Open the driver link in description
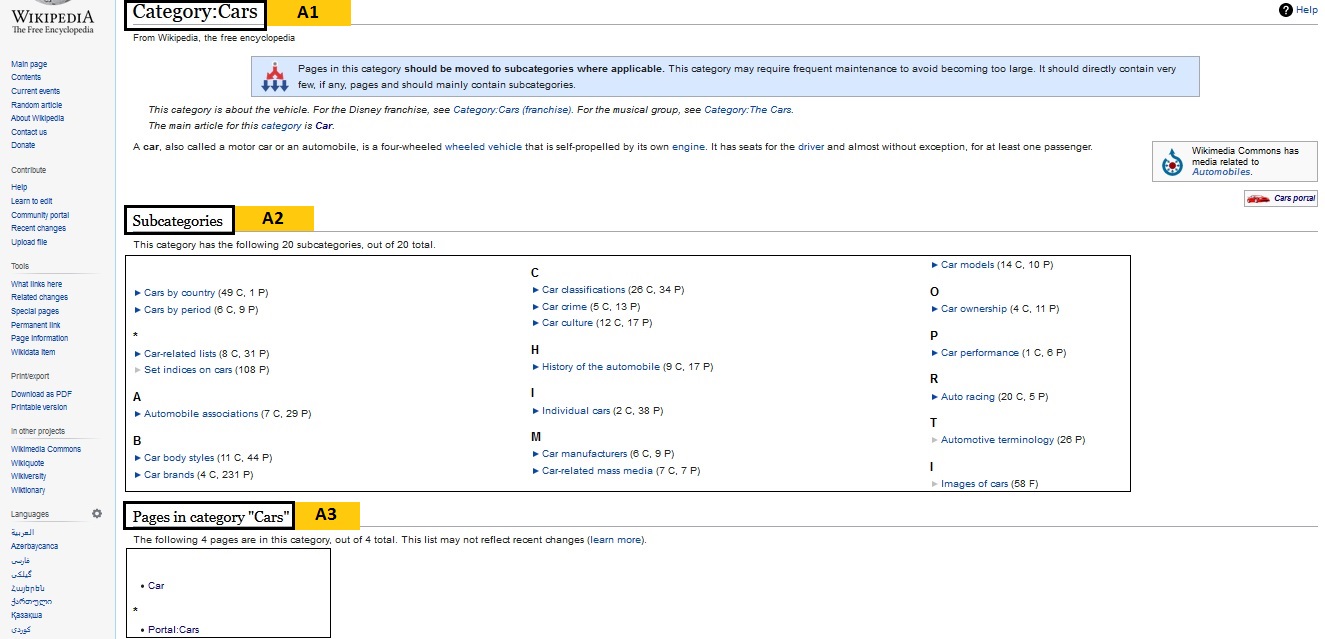This screenshot has height=639, width=1325. (x=811, y=147)
